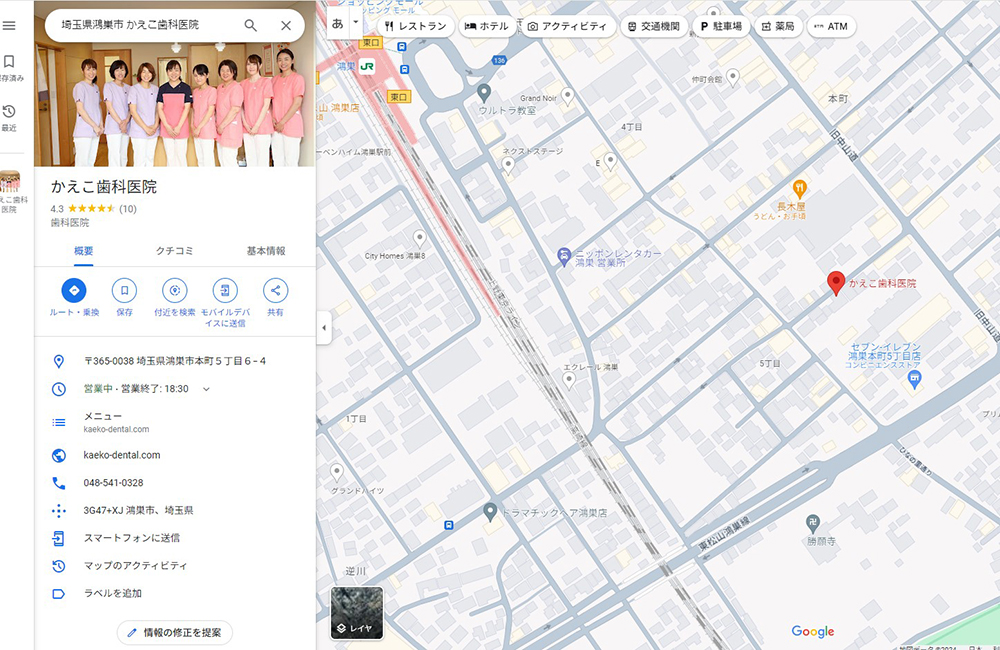Share this place with 共有 icon
The height and width of the screenshot is (650, 1000).
coord(275,291)
